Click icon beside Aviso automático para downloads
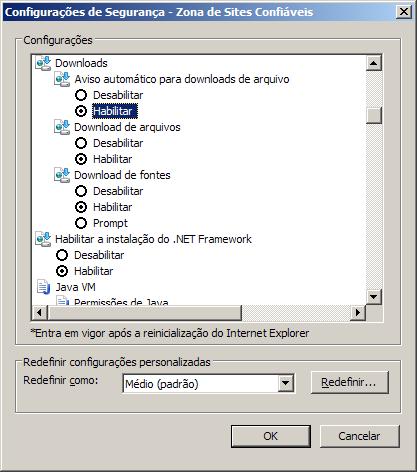Image resolution: width=417 pixels, height=472 pixels. click(62, 79)
